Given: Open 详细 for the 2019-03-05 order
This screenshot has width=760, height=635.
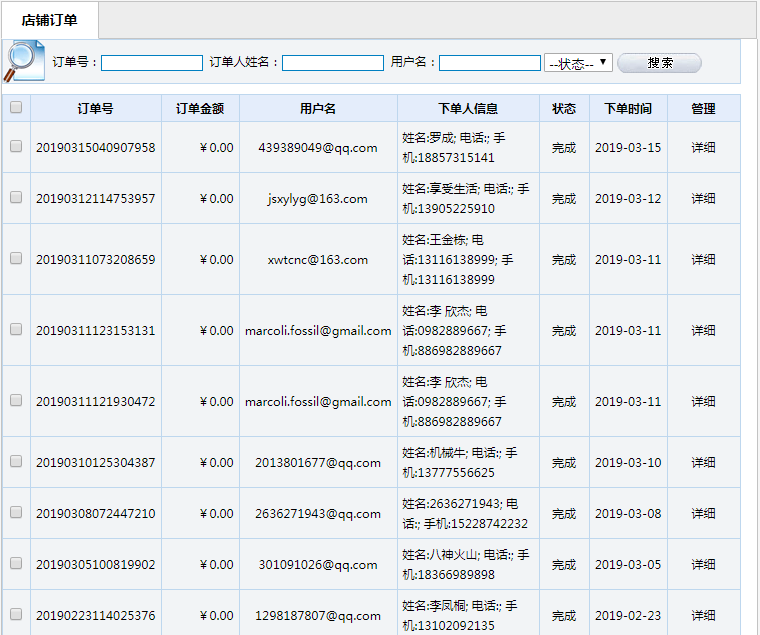Looking at the screenshot, I should 704,565.
